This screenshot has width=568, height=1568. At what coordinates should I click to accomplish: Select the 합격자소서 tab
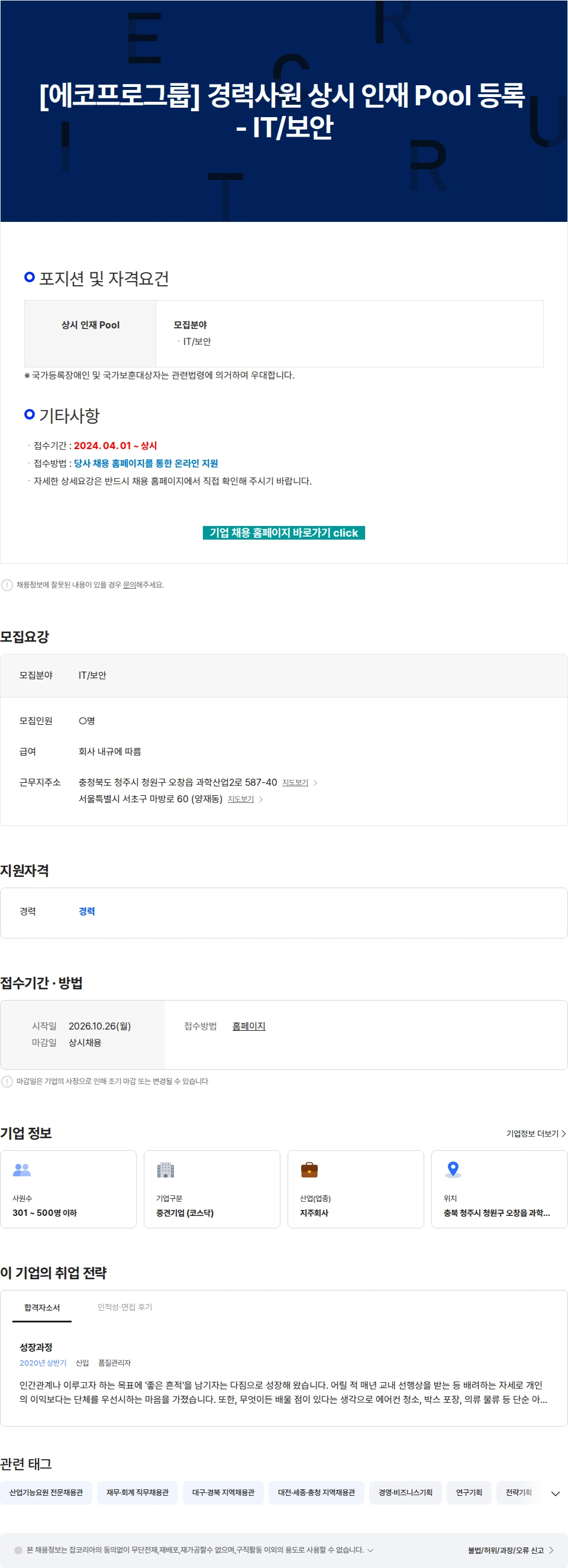(x=42, y=1308)
